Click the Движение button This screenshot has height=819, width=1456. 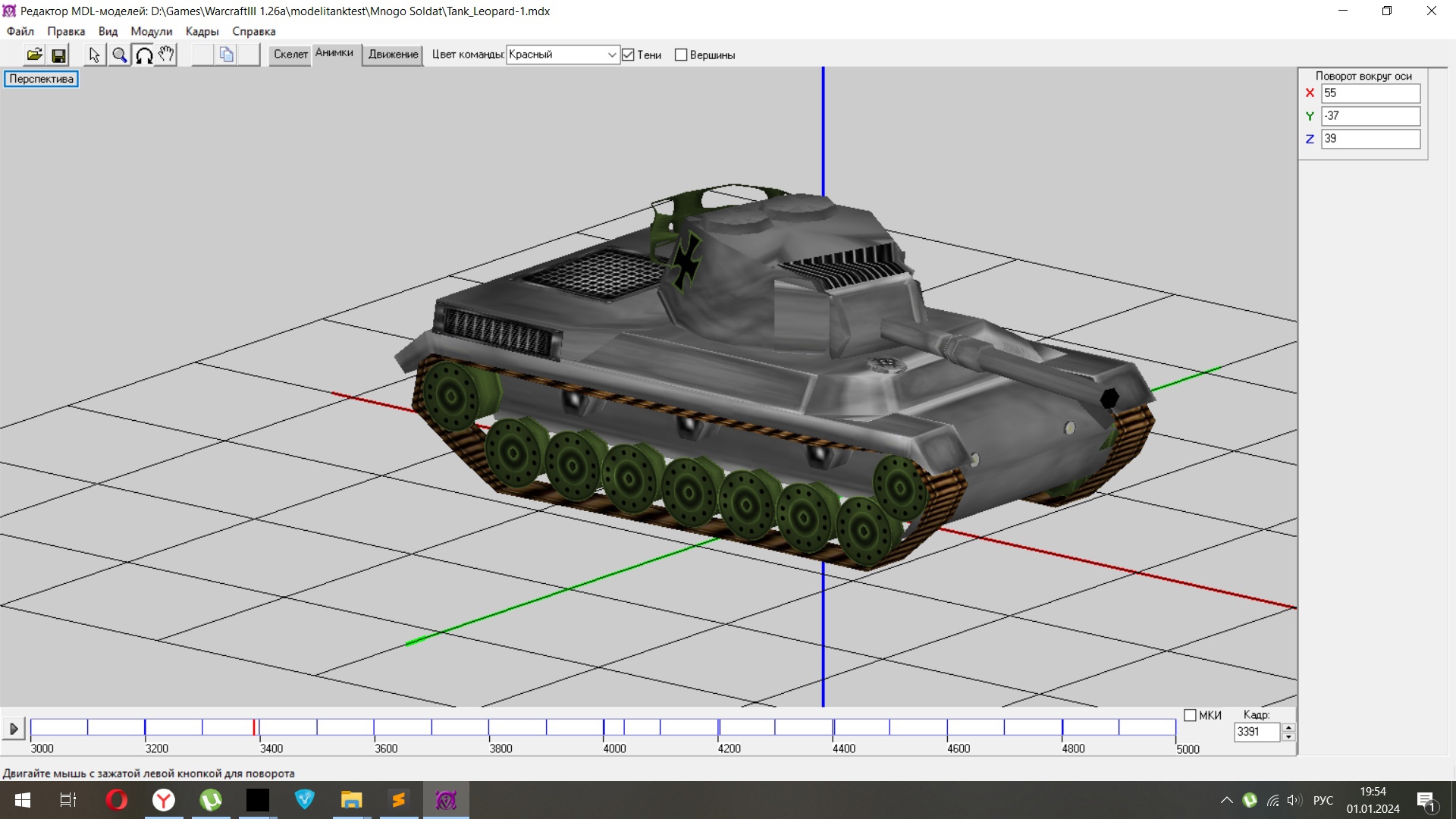tap(393, 54)
